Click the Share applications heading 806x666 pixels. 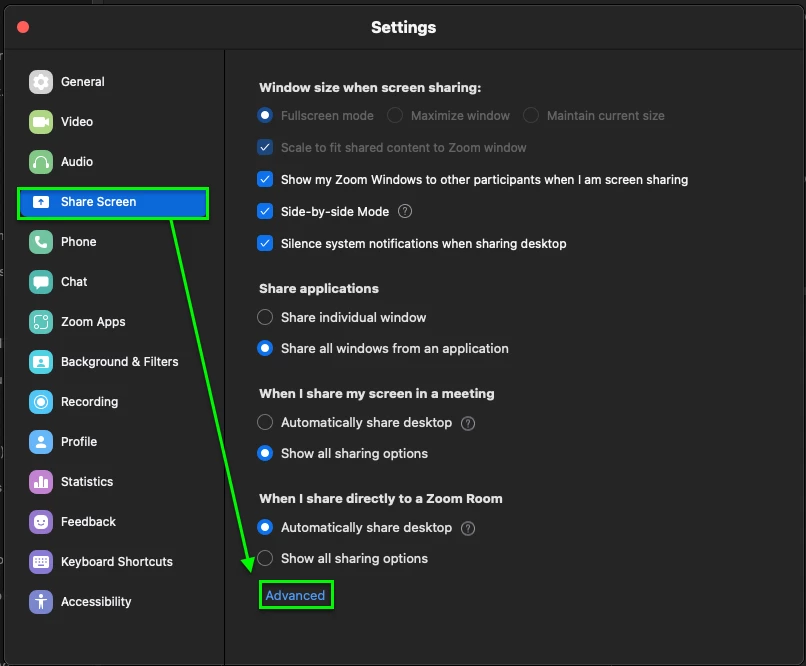pyautogui.click(x=319, y=288)
